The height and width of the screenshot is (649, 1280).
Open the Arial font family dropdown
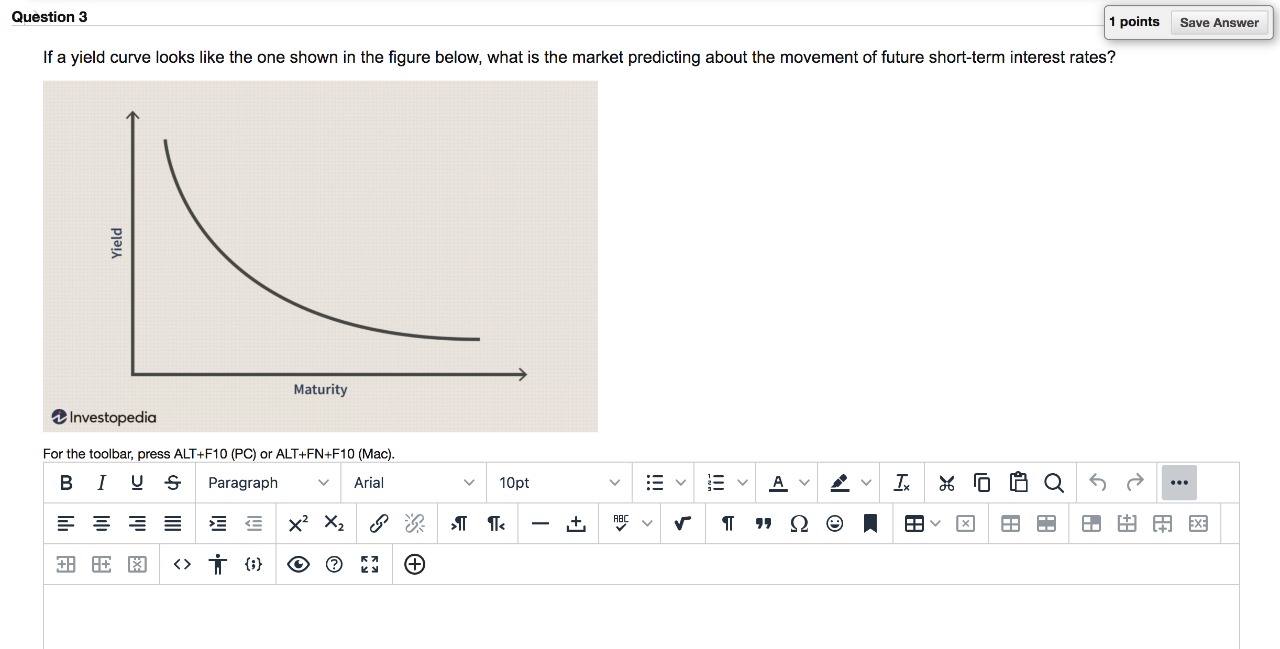click(x=413, y=482)
